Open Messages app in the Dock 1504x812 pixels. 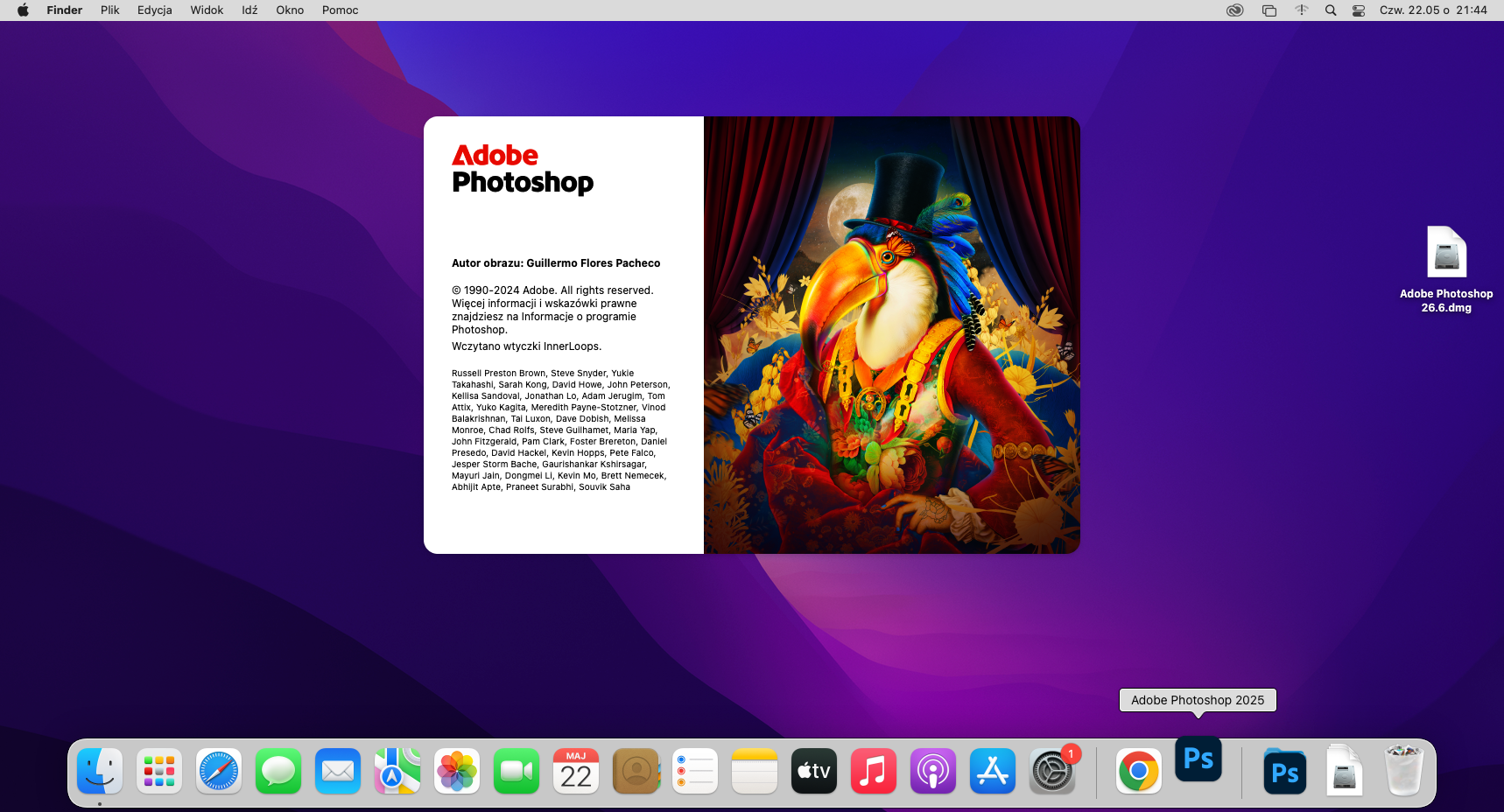click(x=278, y=771)
